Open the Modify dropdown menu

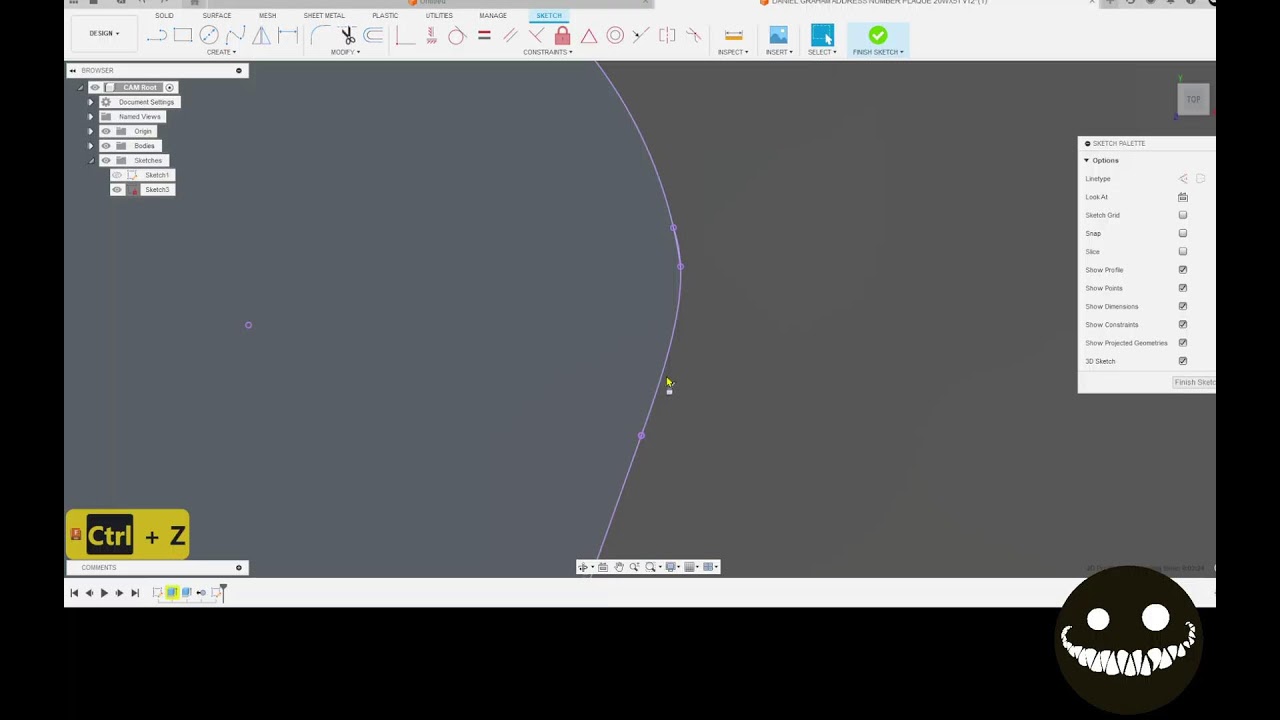pyautogui.click(x=344, y=52)
